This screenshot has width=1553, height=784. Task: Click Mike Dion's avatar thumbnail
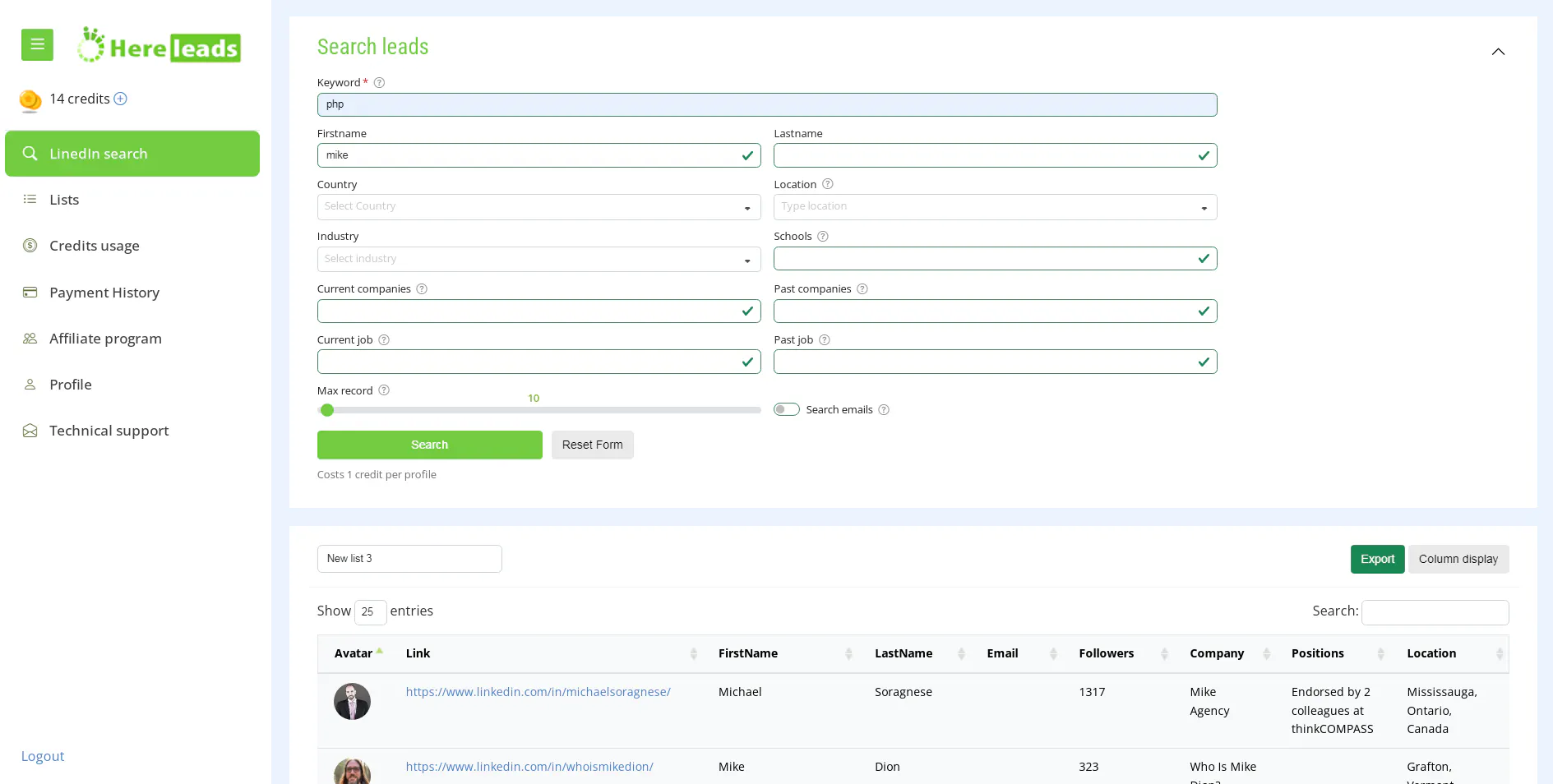[x=352, y=772]
